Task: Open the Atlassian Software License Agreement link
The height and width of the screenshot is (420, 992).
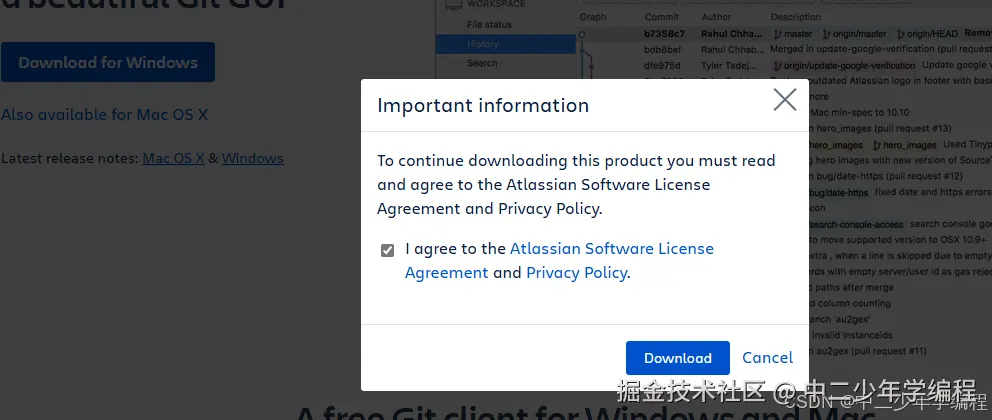Action: pyautogui.click(x=611, y=249)
